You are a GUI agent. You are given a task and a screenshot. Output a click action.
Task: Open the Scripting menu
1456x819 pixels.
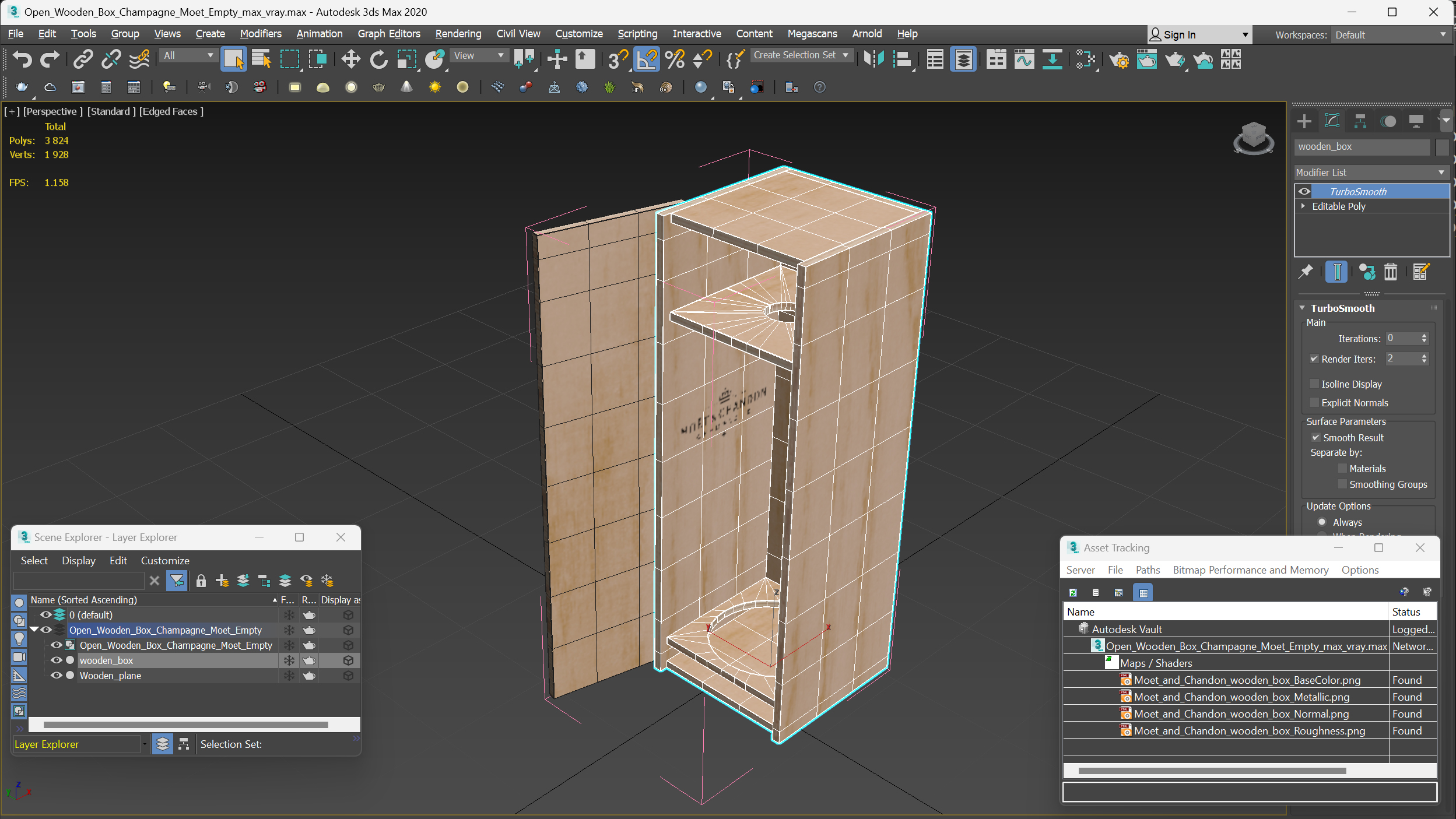(x=637, y=34)
